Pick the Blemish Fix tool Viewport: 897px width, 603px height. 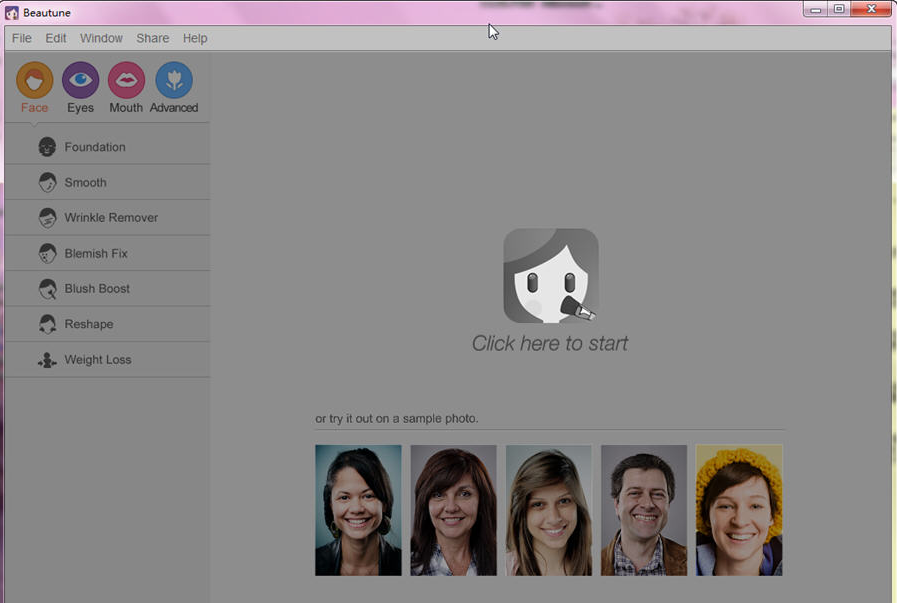96,254
